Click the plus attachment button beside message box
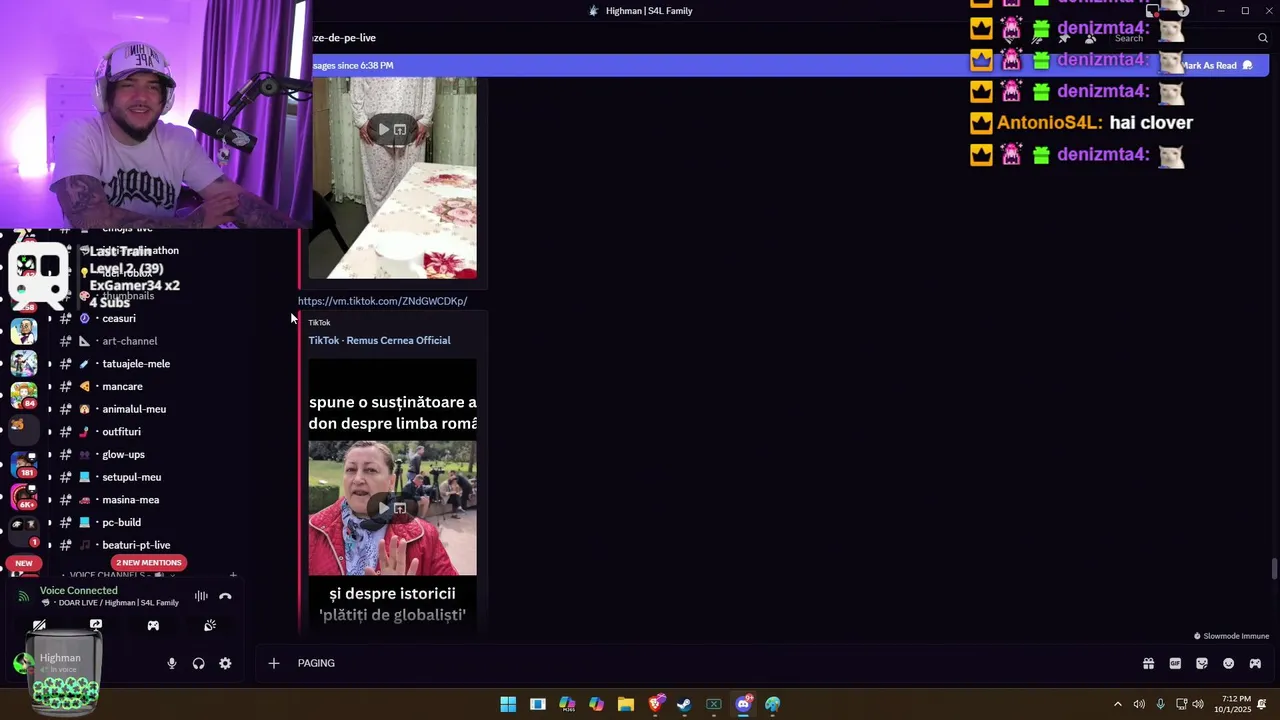Viewport: 1280px width, 720px height. click(273, 663)
